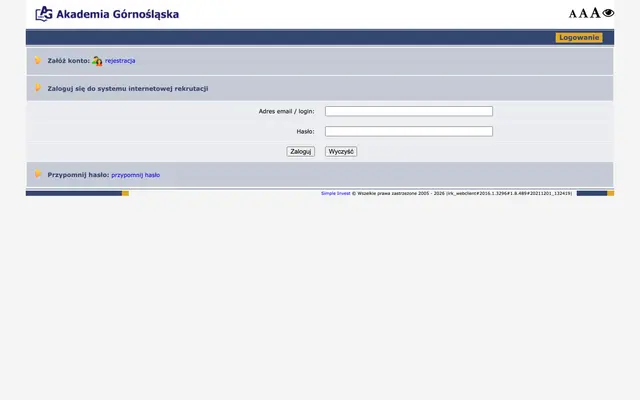Select the smallest font size A
Screen dimensions: 640x400
pos(573,14)
